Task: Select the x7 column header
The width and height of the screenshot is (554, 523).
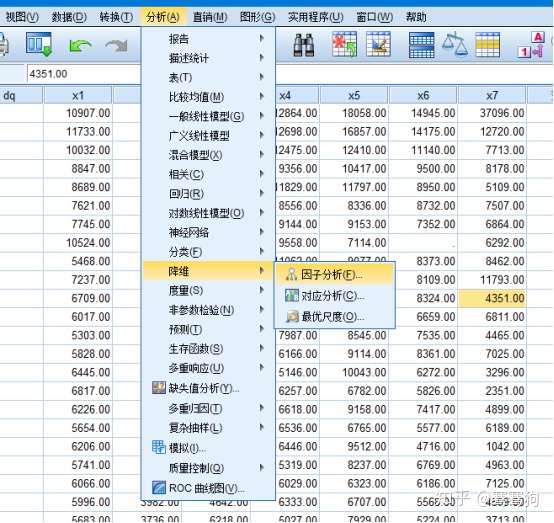Action: pyautogui.click(x=492, y=95)
